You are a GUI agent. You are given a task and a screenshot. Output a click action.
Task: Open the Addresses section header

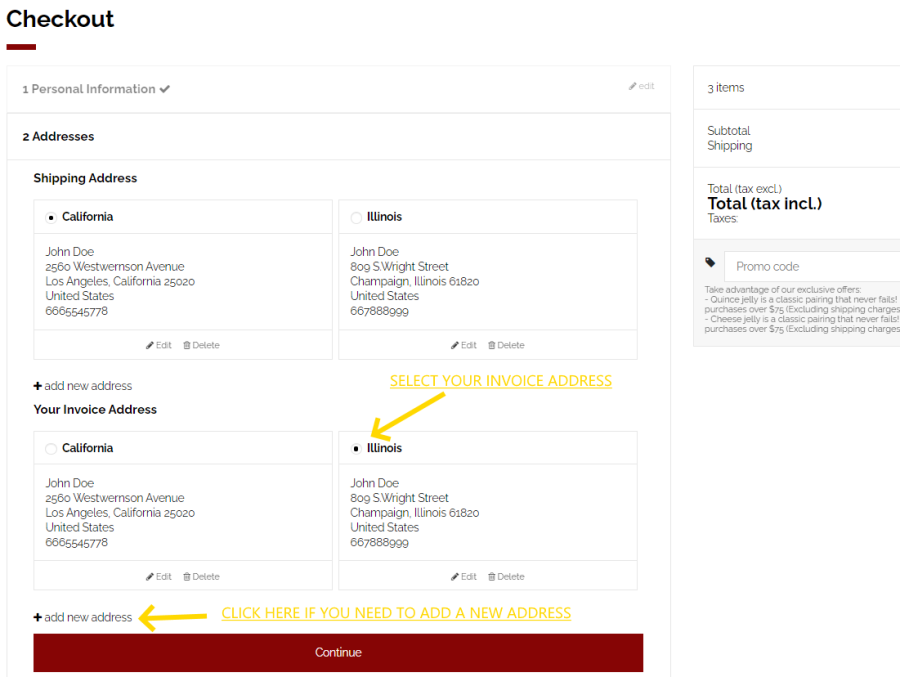pos(58,136)
